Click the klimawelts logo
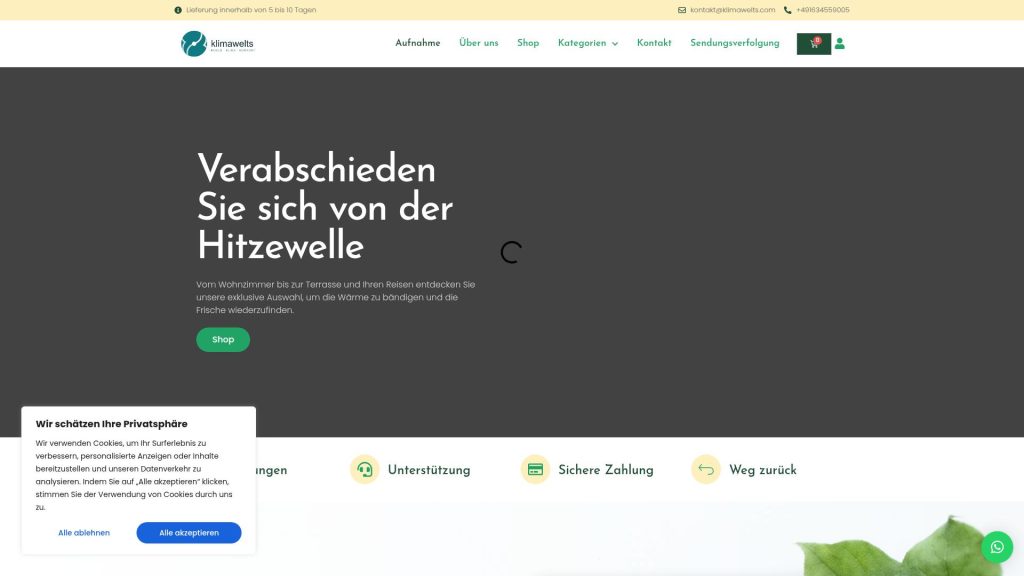This screenshot has width=1024, height=576. (x=217, y=44)
